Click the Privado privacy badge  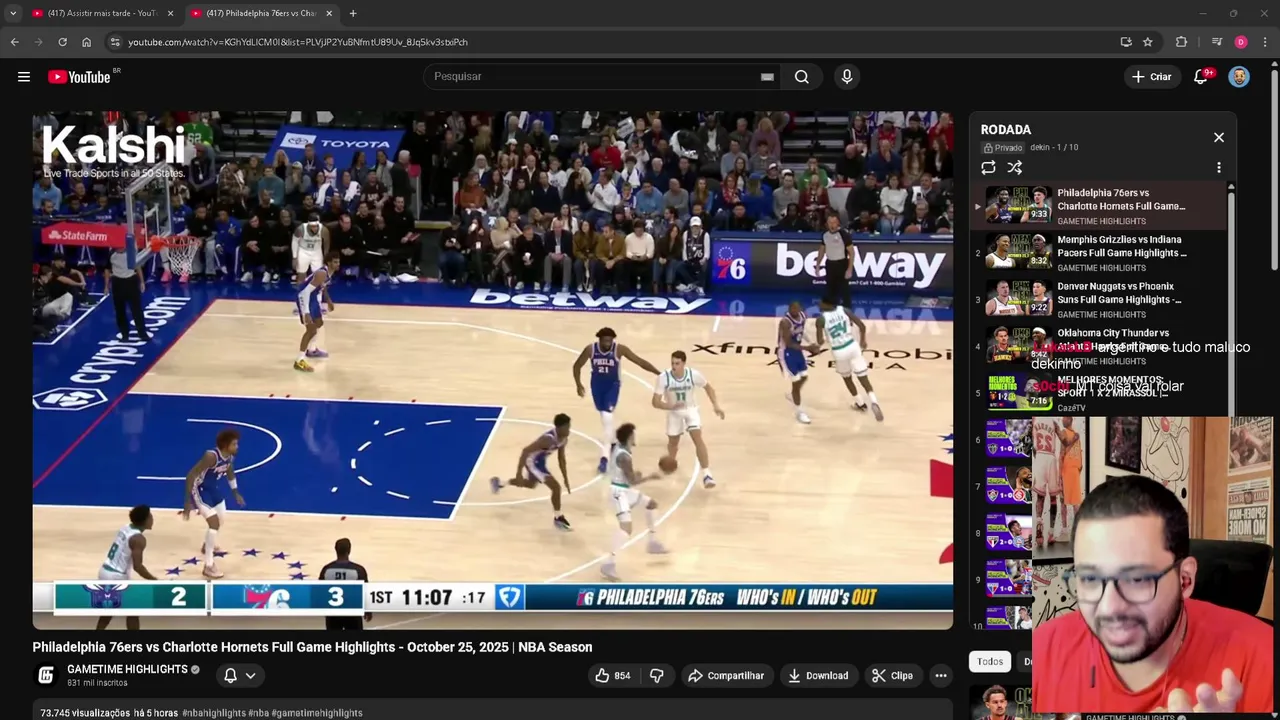point(1003,148)
